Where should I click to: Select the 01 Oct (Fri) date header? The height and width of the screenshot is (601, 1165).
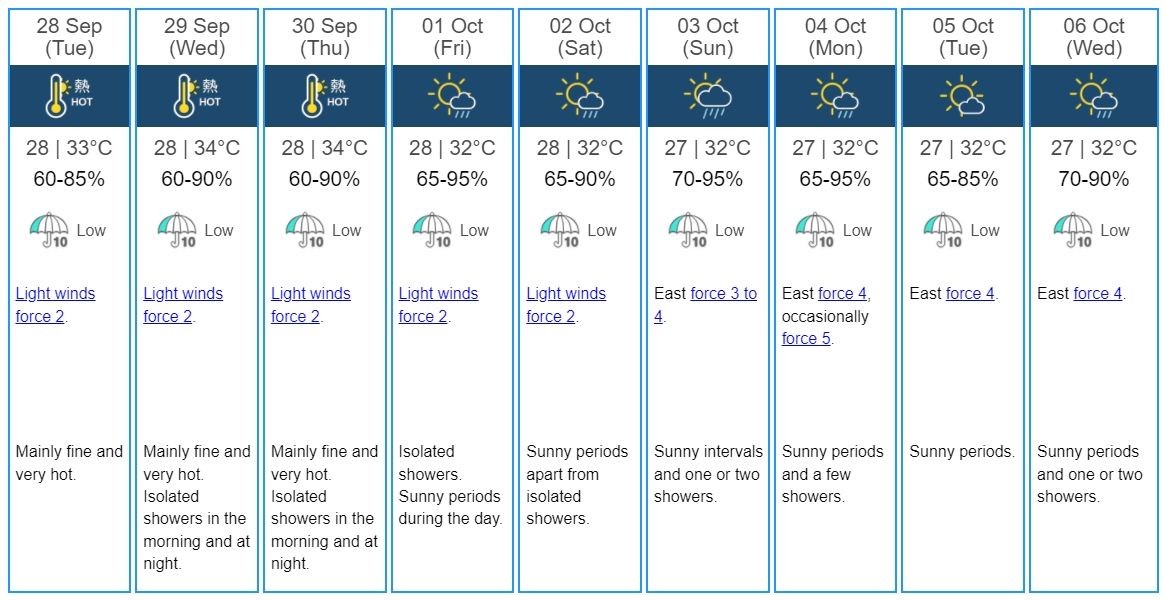(452, 37)
